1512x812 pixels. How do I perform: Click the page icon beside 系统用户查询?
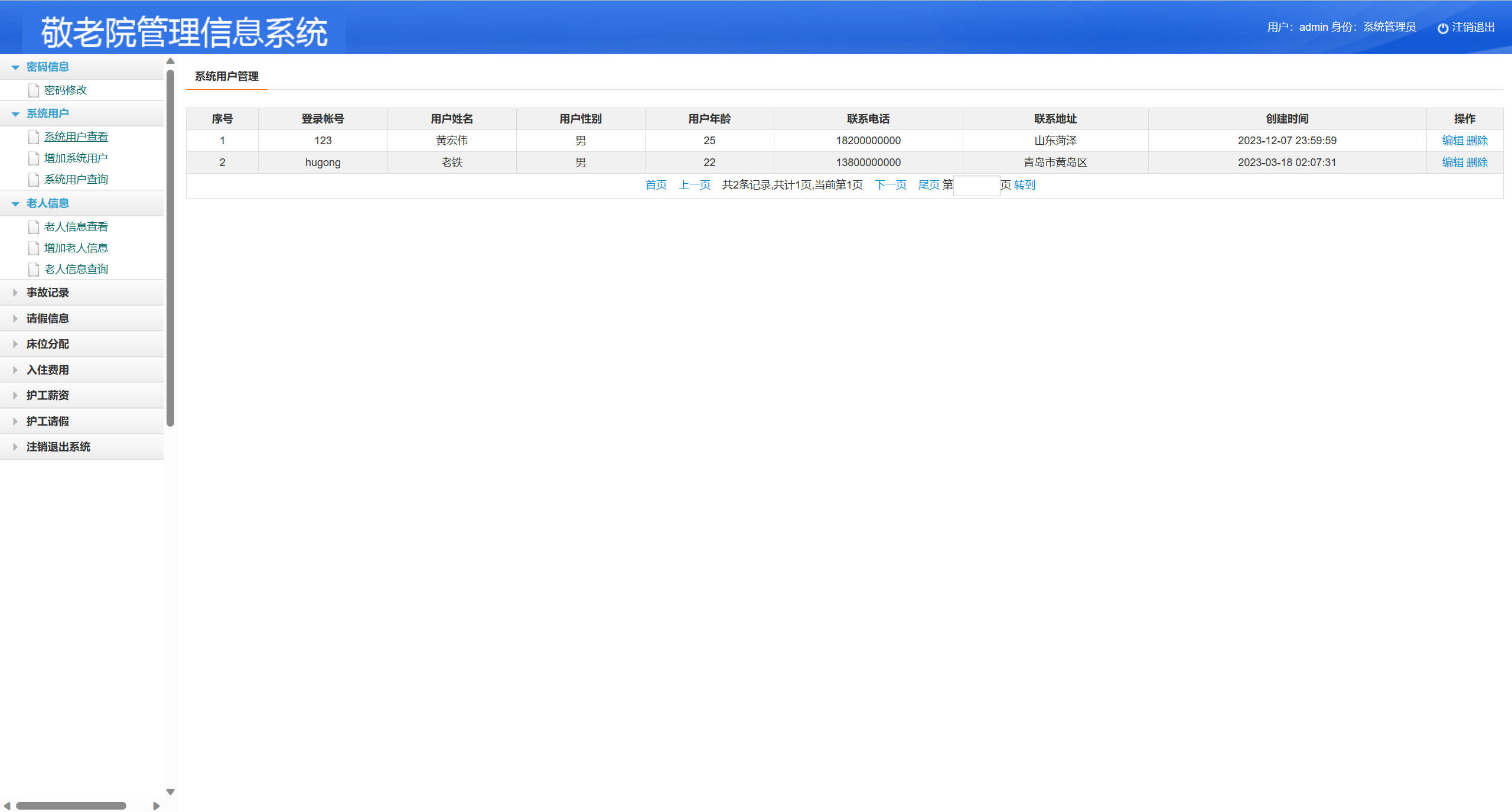(x=34, y=180)
